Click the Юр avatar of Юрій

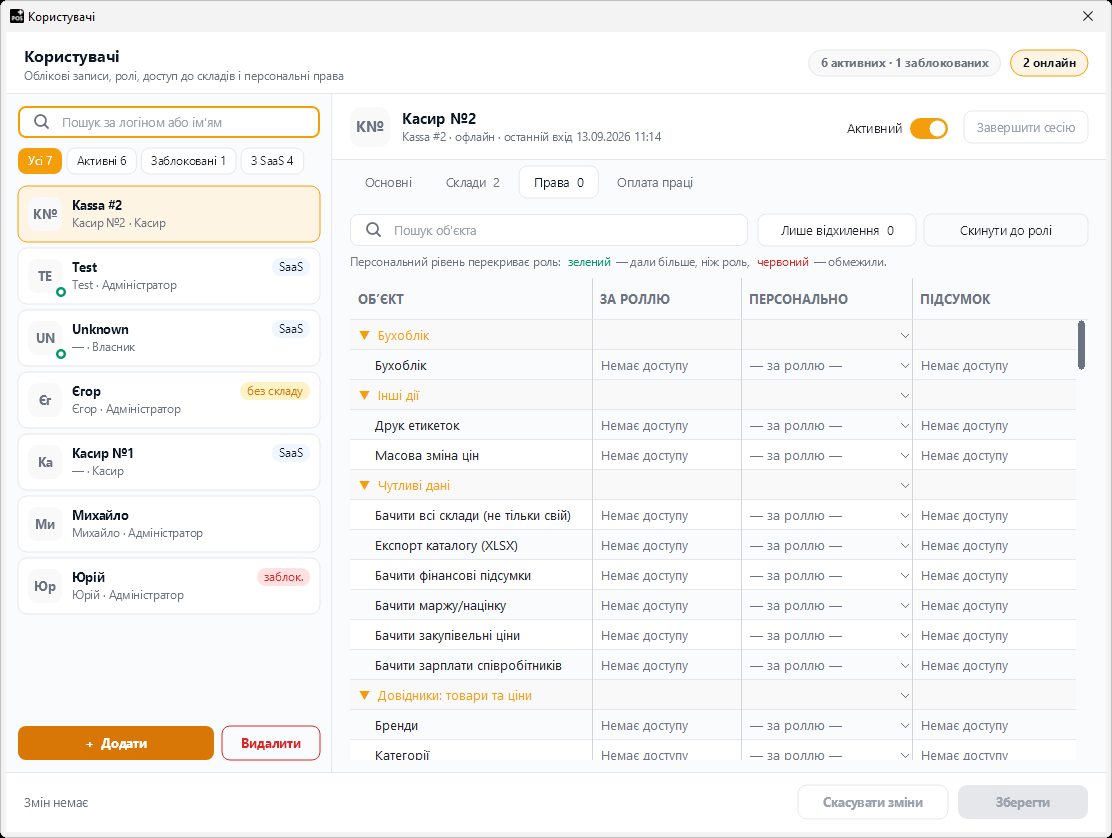pyautogui.click(x=45, y=586)
